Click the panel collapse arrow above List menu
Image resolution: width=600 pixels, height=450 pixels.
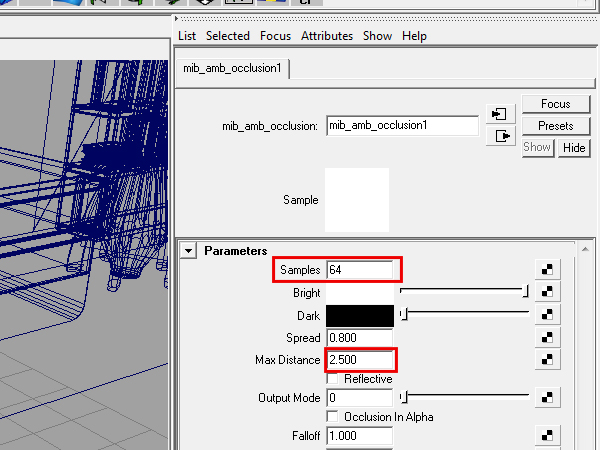pos(176,18)
